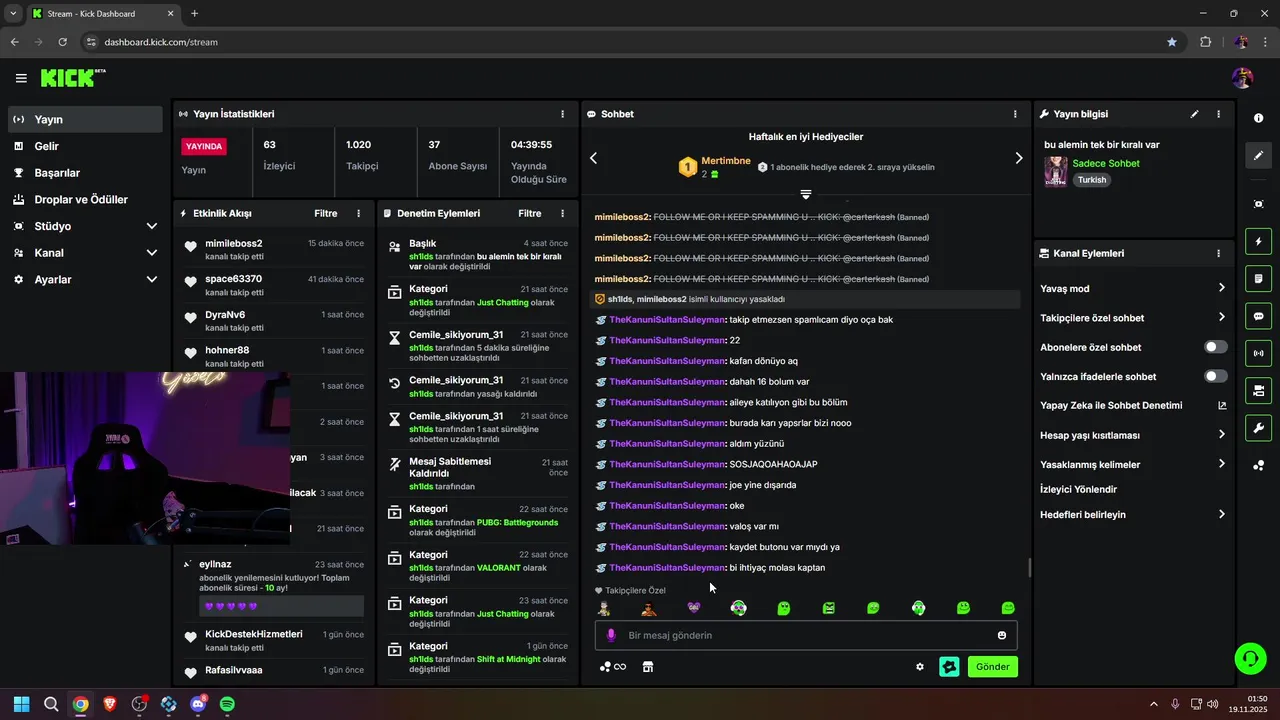This screenshot has height=720, width=1280.
Task: Click the screen-capture icon in the right rail
Action: tap(1258, 204)
